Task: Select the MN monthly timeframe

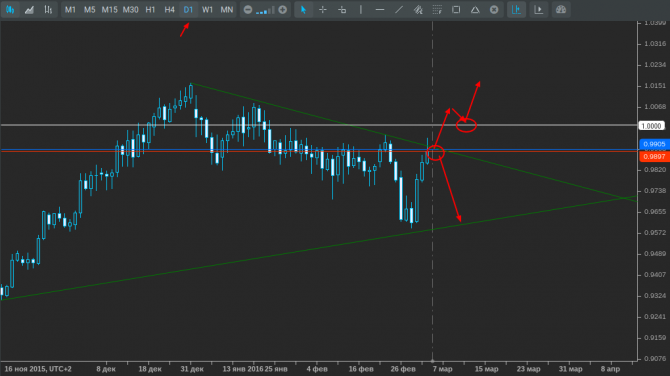Action: click(x=226, y=9)
